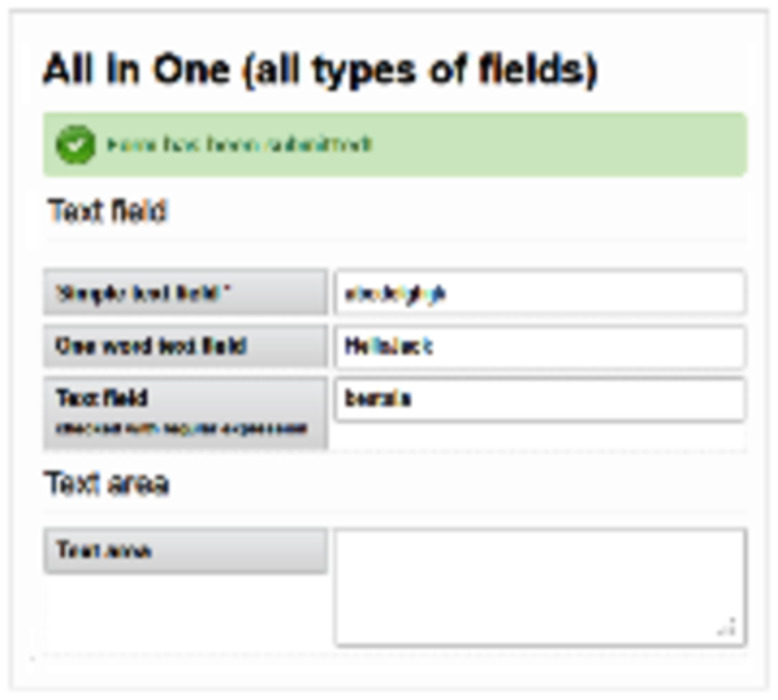Click the form submitted success message text

(239, 144)
